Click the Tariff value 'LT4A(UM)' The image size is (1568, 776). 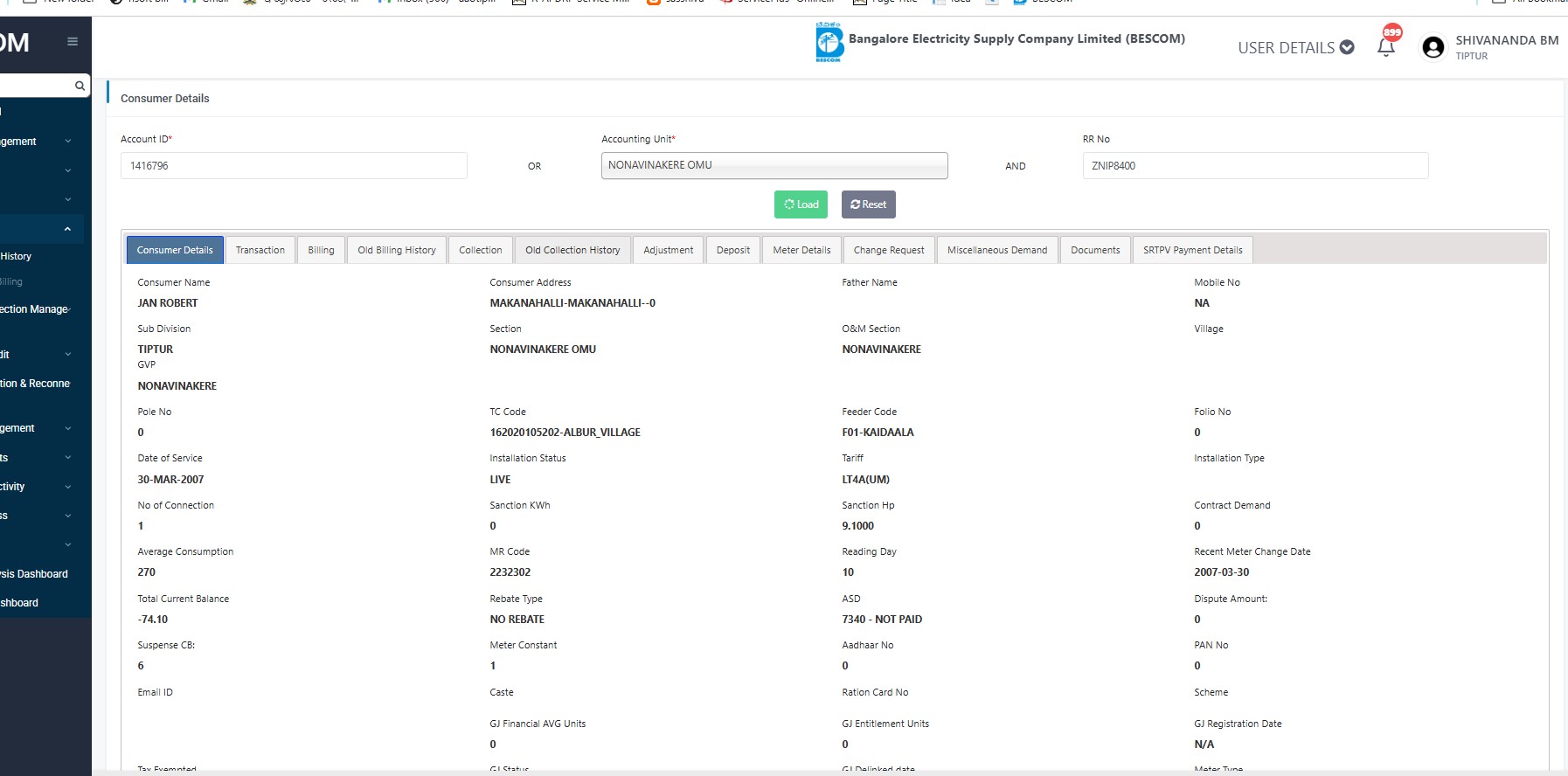(x=866, y=480)
